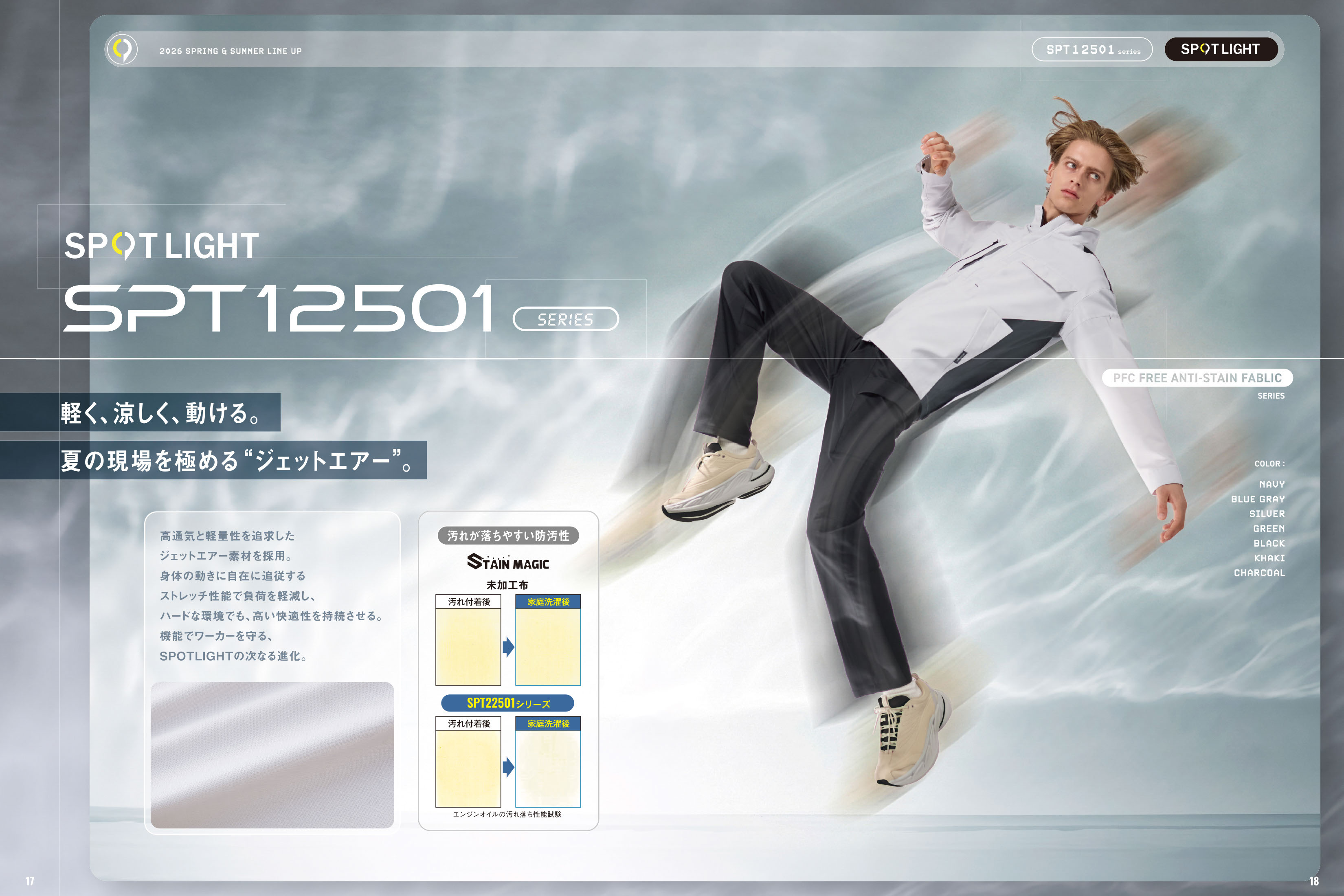Click the stain-resistance gray heading pill

(x=508, y=536)
